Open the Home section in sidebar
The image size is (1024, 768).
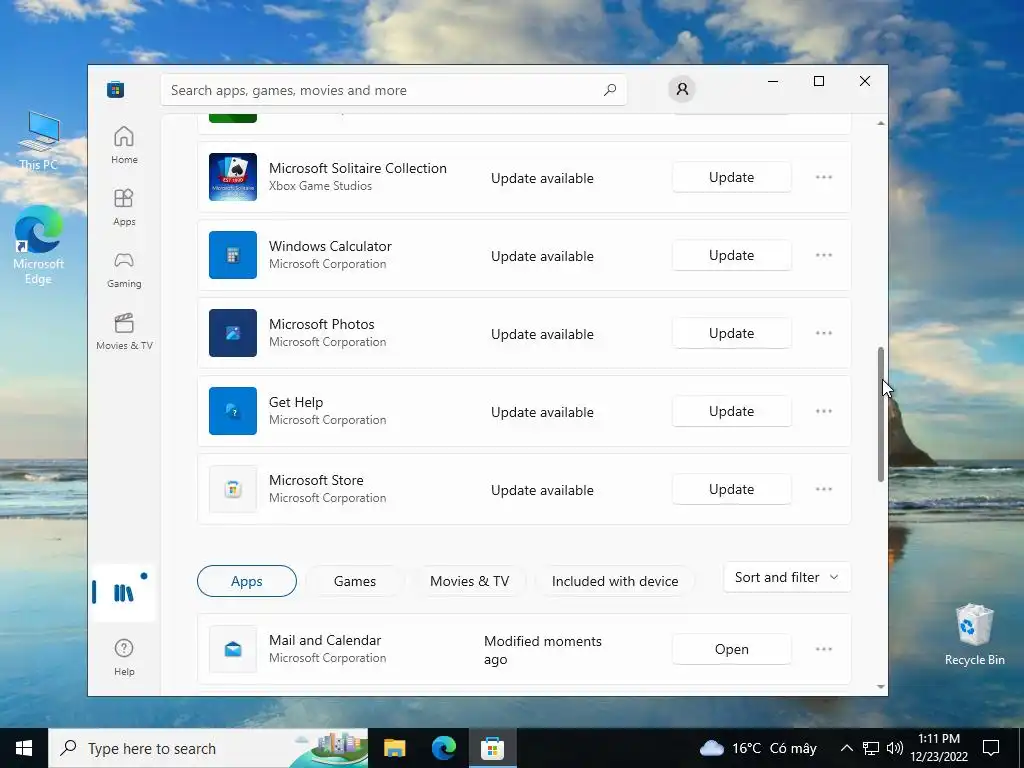pyautogui.click(x=124, y=145)
